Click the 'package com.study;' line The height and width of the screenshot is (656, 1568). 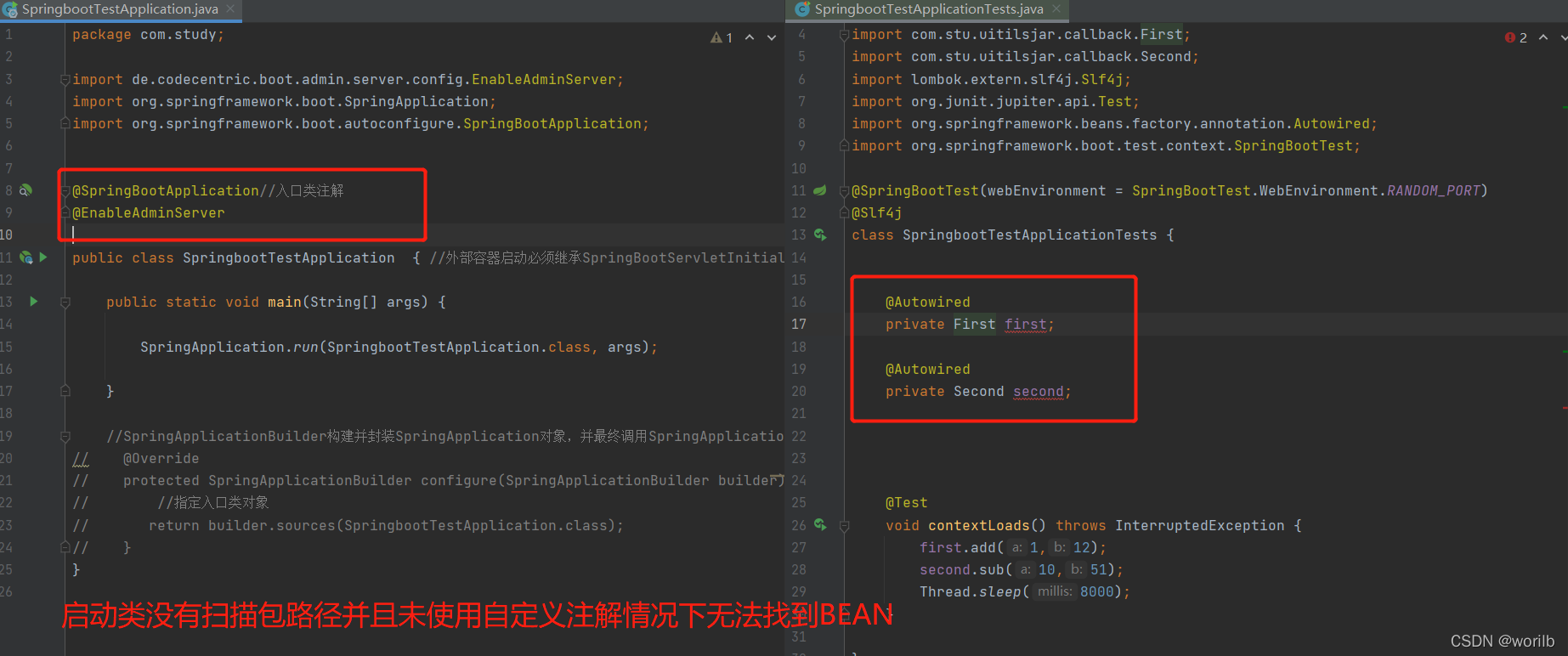click(x=148, y=34)
